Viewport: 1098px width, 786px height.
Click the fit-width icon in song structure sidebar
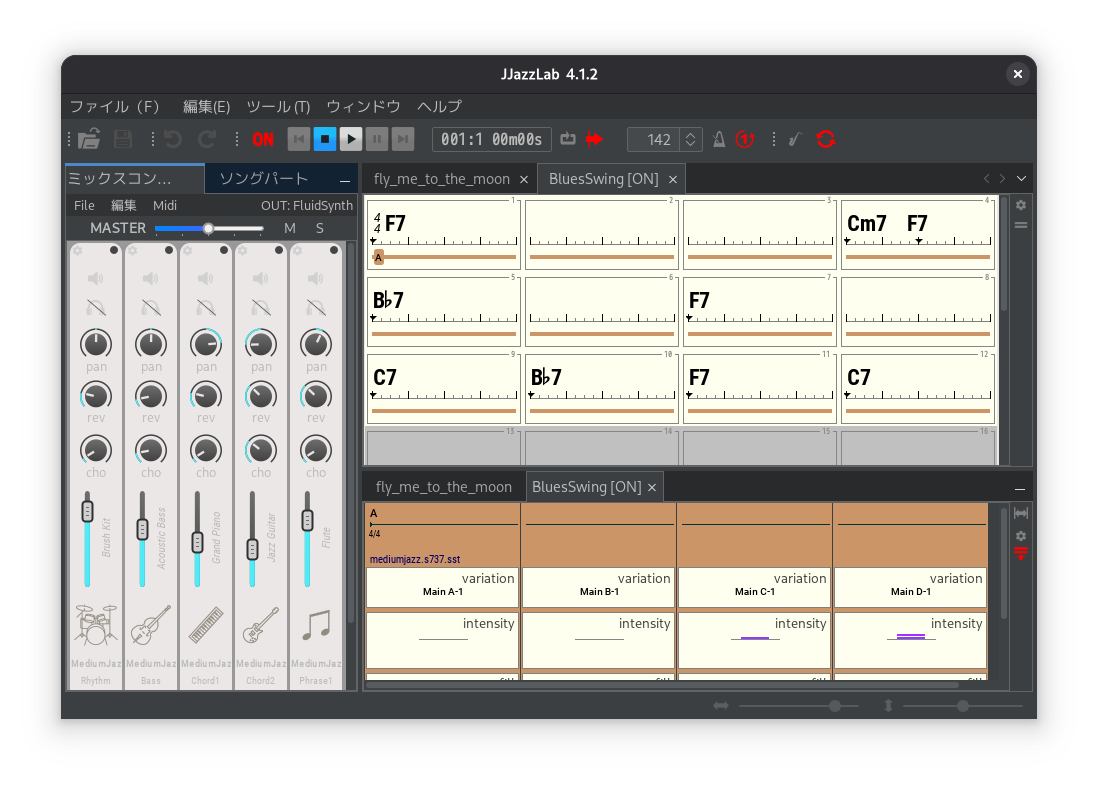click(x=1021, y=513)
